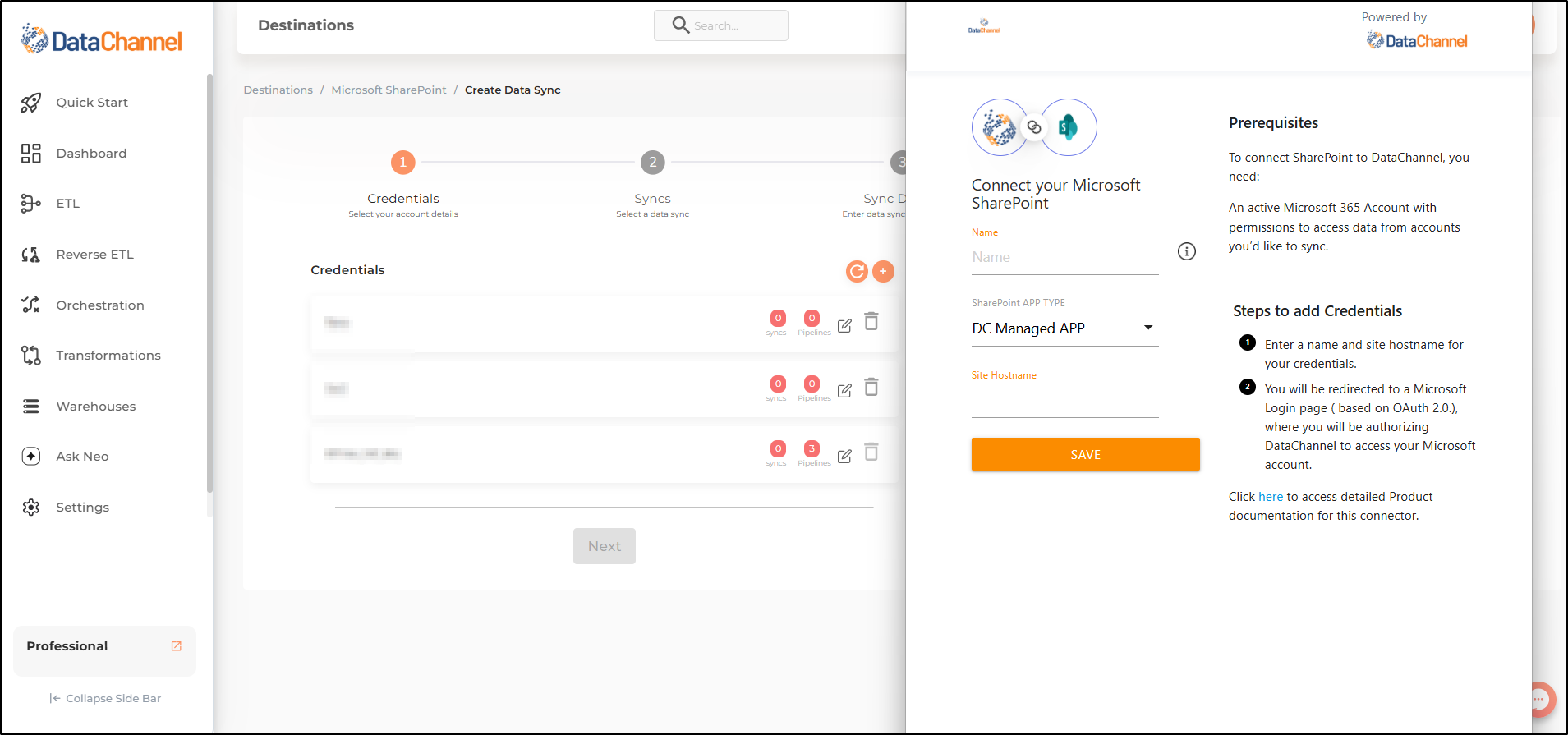Focus the Site Hostname input field
This screenshot has width=1568, height=735.
click(1064, 402)
